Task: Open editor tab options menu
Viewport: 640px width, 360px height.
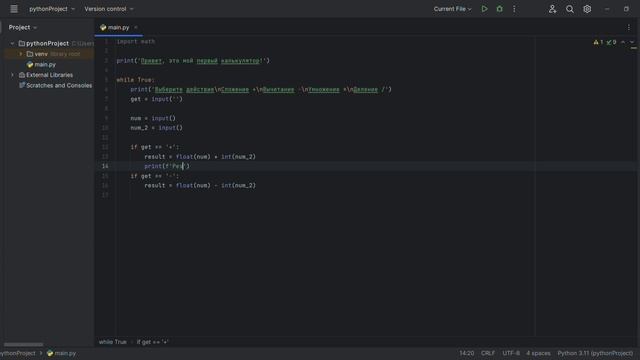Action: (629, 27)
